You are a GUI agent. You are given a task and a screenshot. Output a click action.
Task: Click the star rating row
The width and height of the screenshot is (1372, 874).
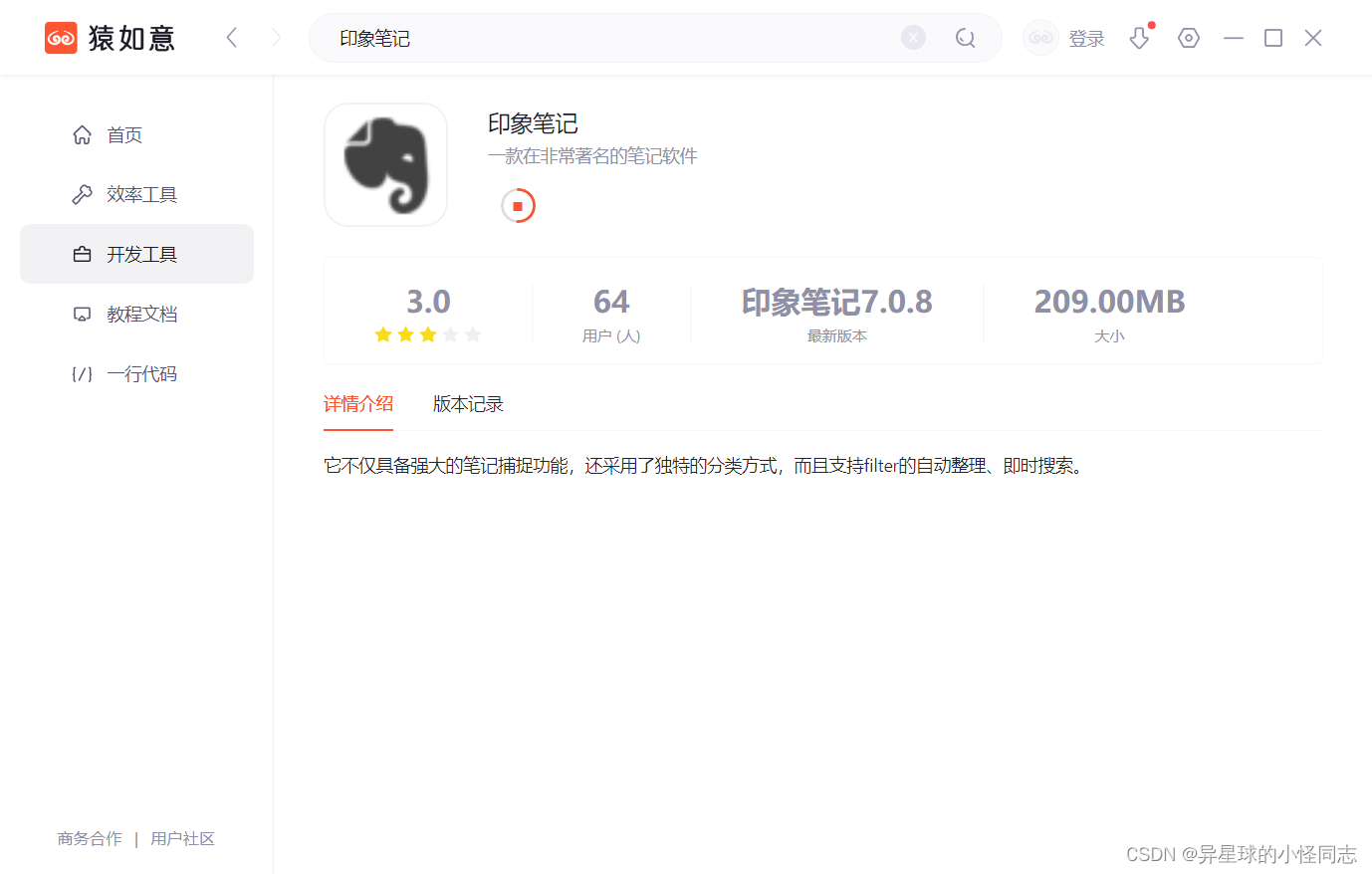pos(428,334)
